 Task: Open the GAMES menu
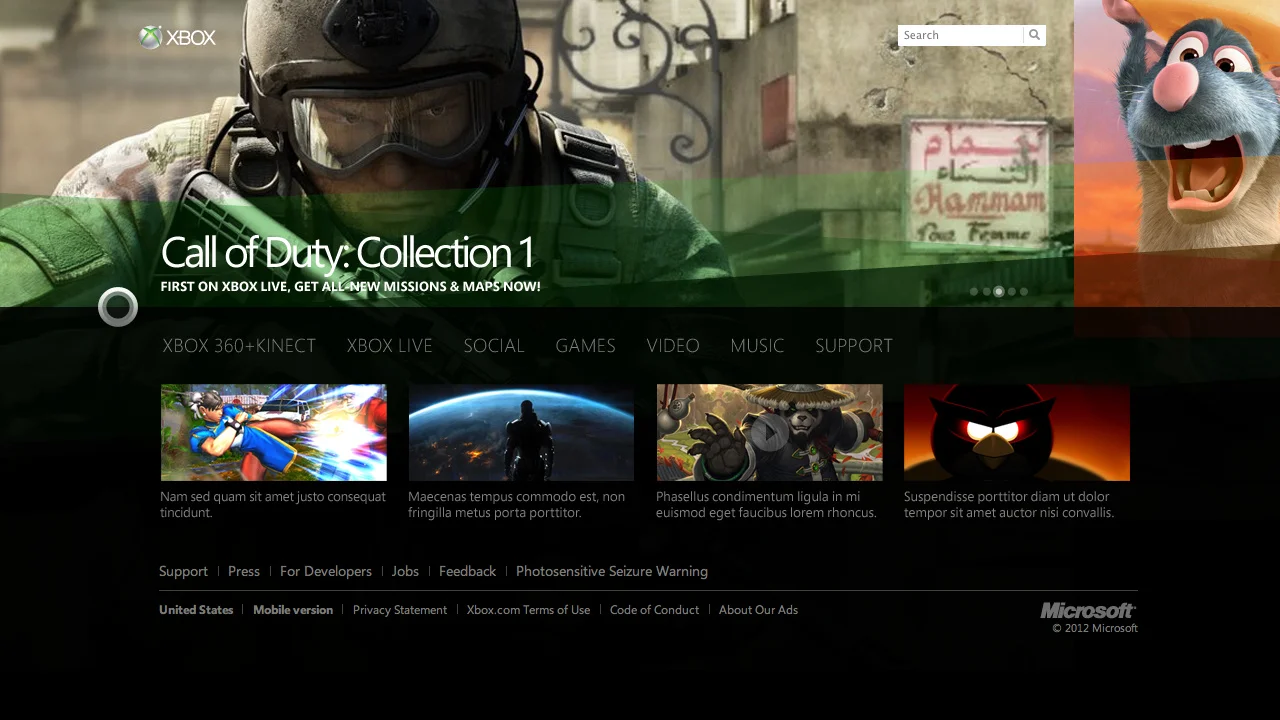(585, 346)
